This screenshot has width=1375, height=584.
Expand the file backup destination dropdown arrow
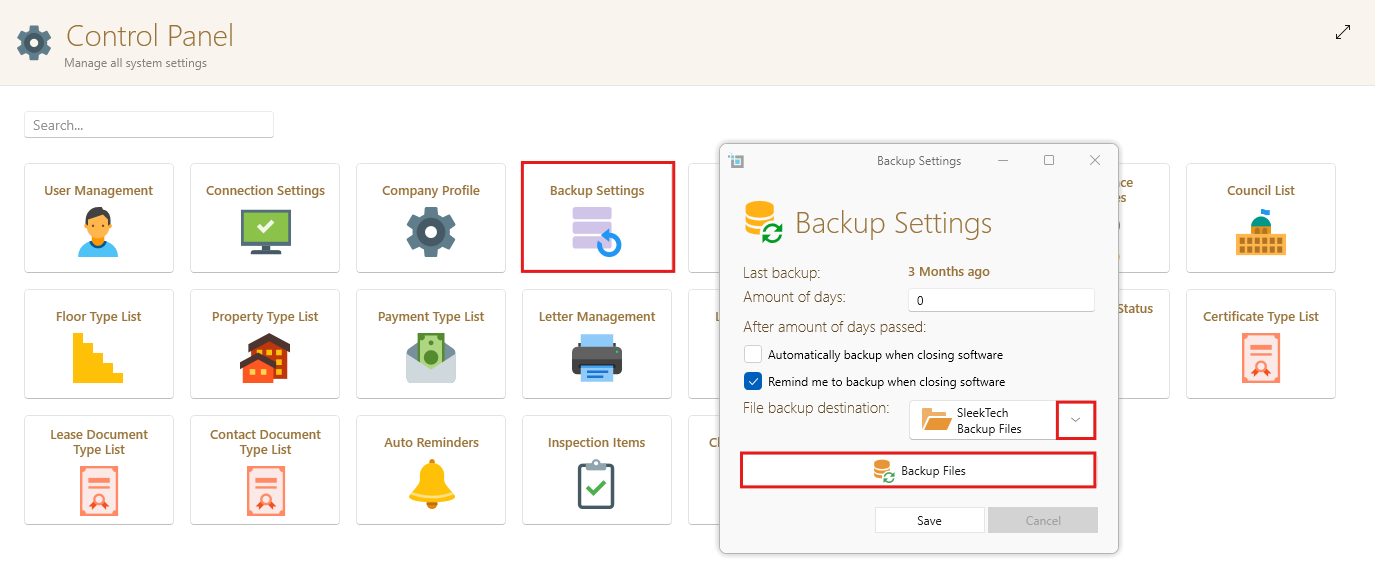[1076, 420]
